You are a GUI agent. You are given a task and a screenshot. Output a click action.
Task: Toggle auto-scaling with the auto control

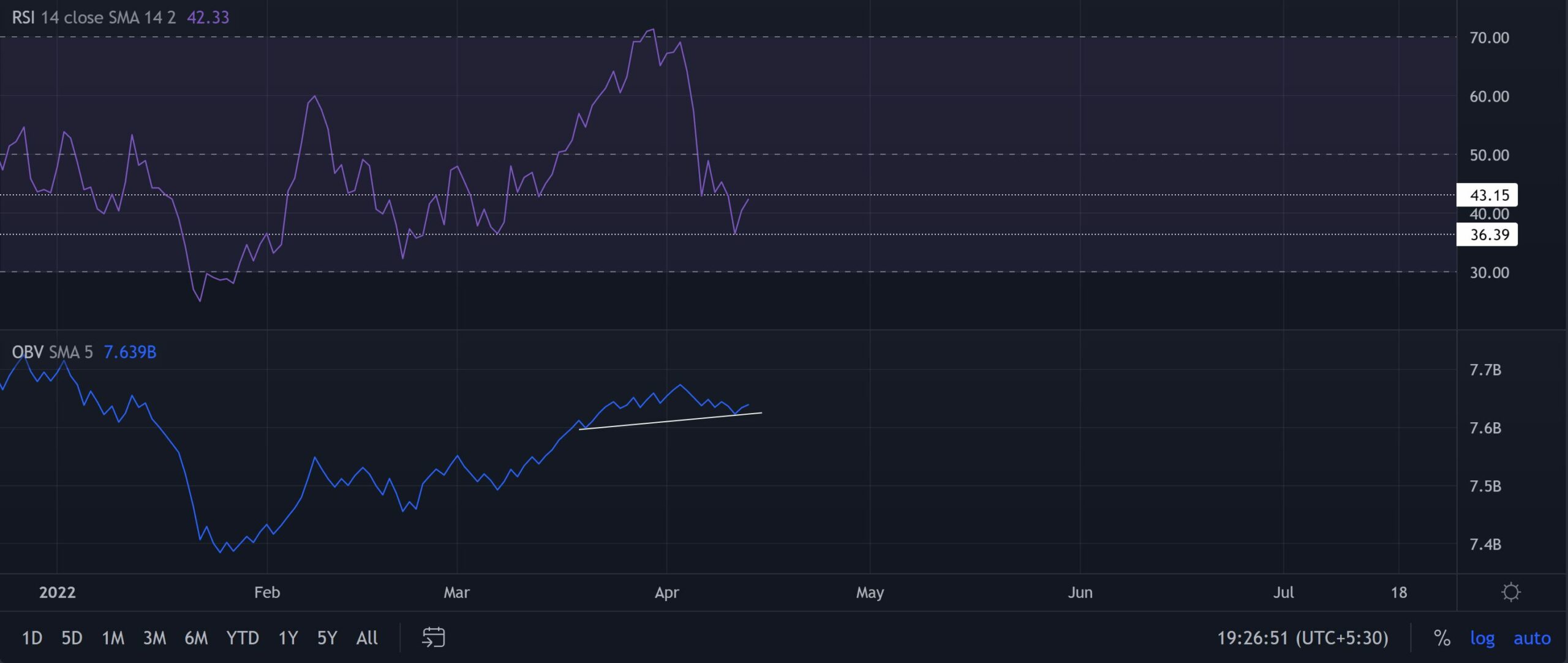point(1530,637)
